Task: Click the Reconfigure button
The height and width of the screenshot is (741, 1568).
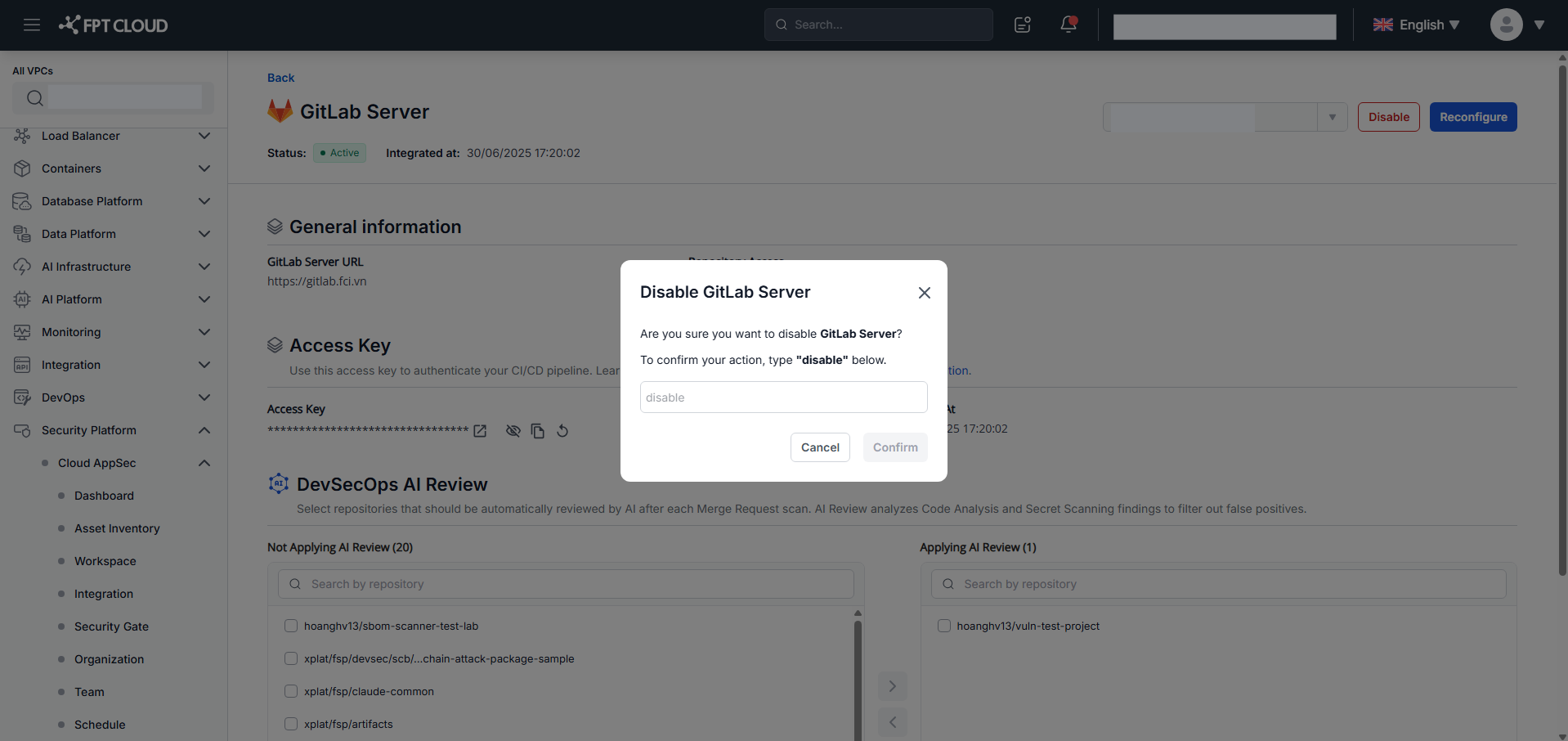Action: coord(1473,117)
